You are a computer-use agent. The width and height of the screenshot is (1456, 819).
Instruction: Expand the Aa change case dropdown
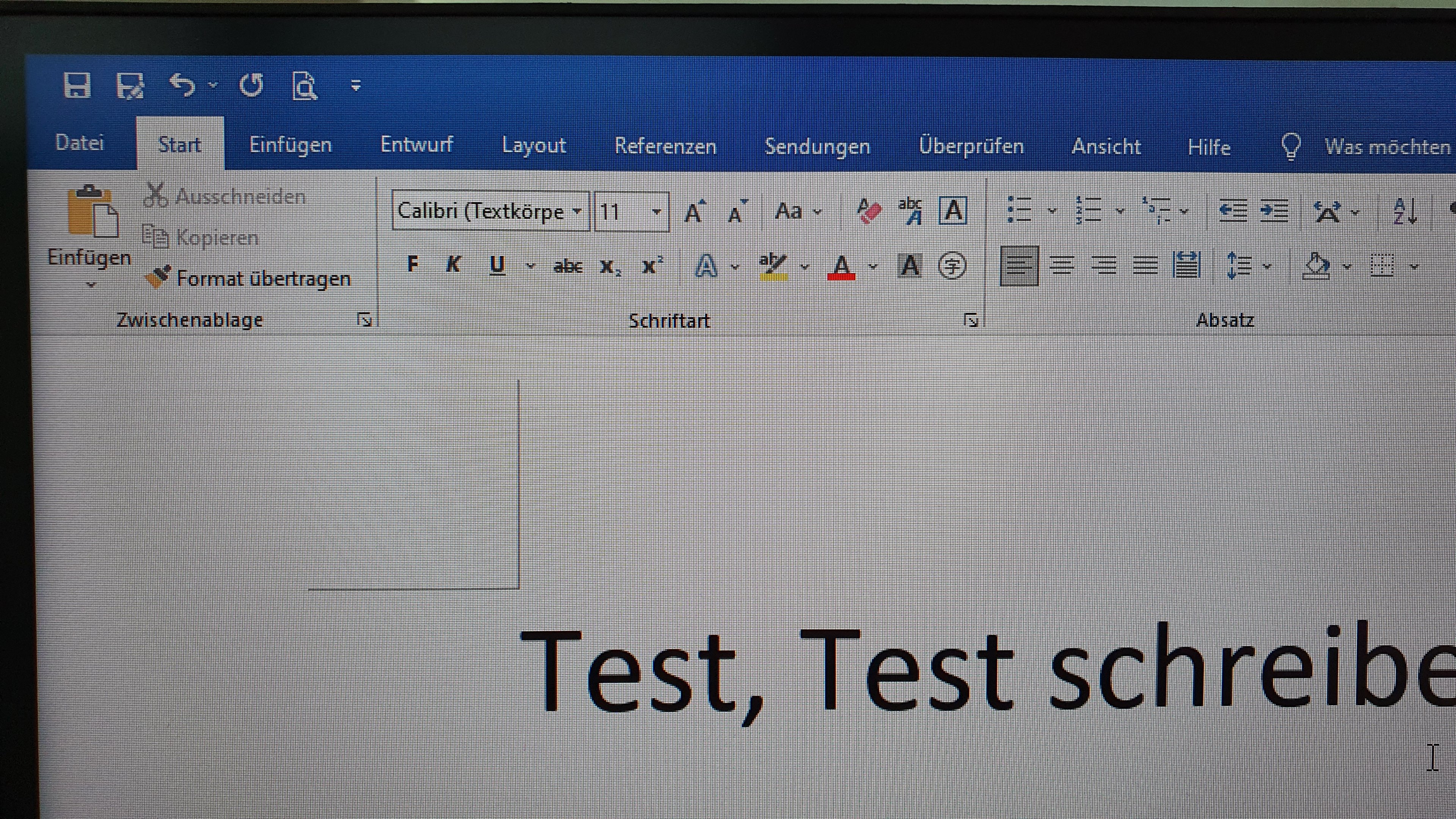point(817,212)
